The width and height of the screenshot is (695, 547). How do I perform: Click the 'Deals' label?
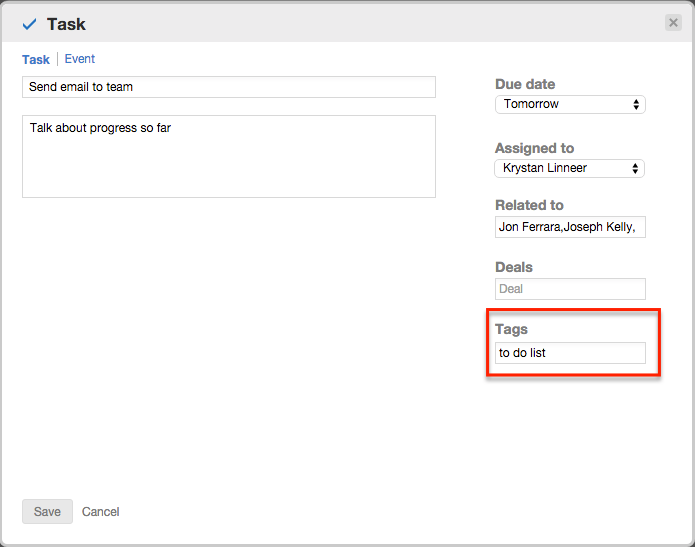coord(514,267)
